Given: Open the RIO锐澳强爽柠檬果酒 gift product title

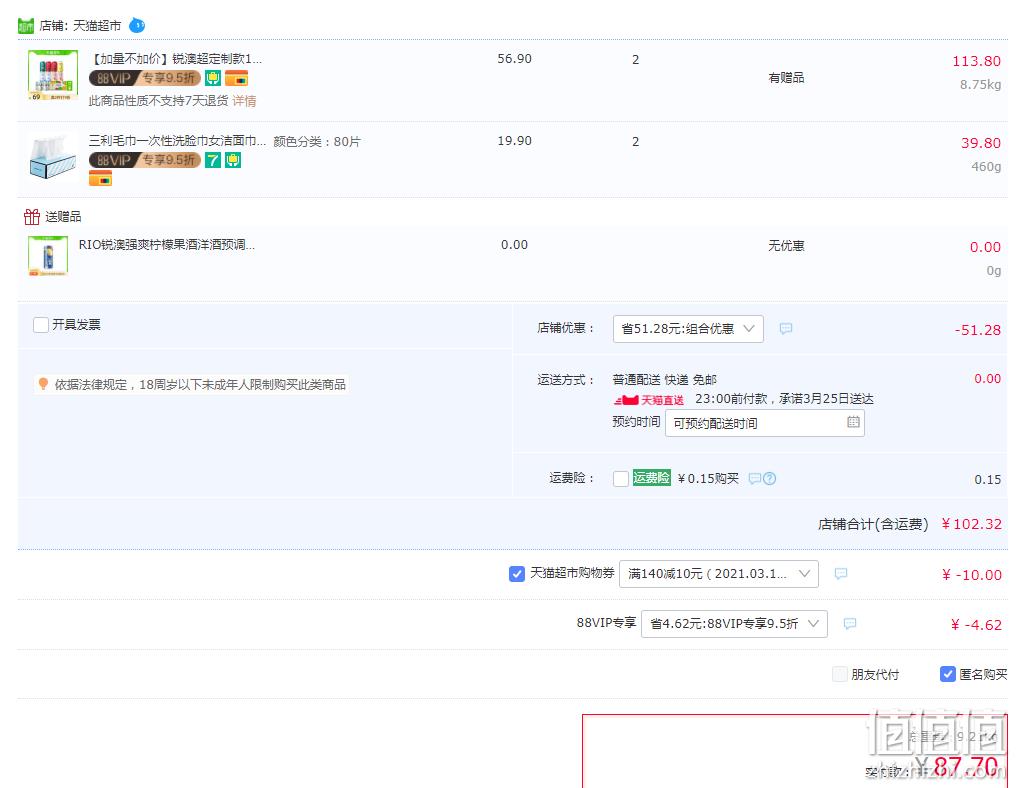Looking at the screenshot, I should tap(167, 244).
